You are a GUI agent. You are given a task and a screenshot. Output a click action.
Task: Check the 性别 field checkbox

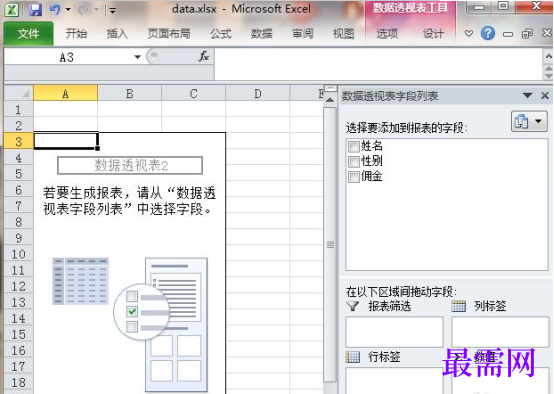[354, 161]
